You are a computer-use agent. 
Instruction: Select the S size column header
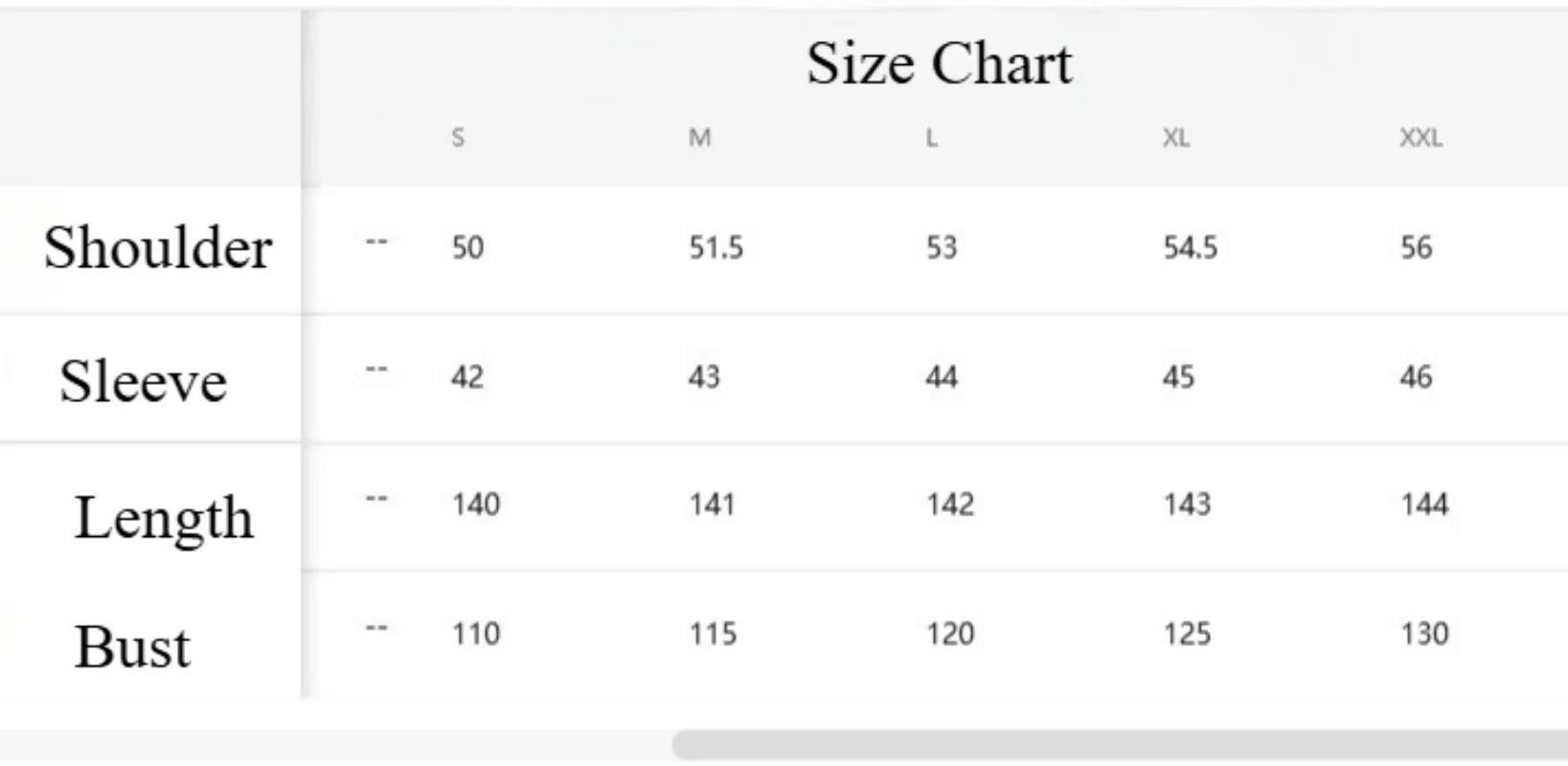coord(458,138)
